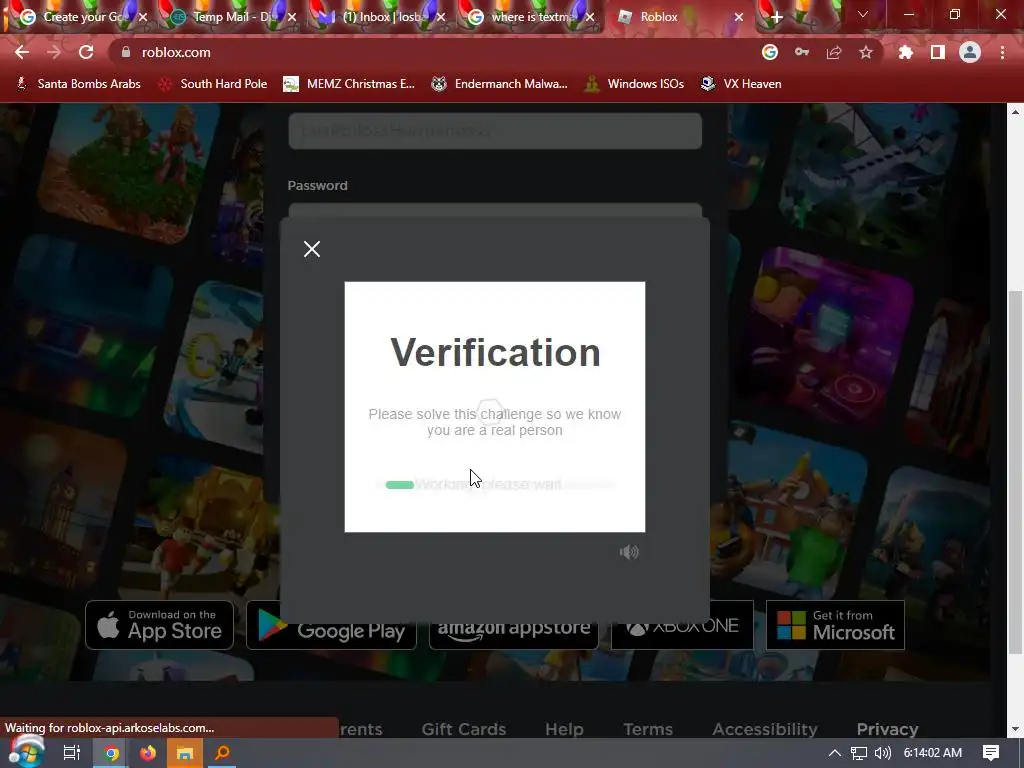Open the Privacy footer link
The height and width of the screenshot is (768, 1024).
(888, 729)
